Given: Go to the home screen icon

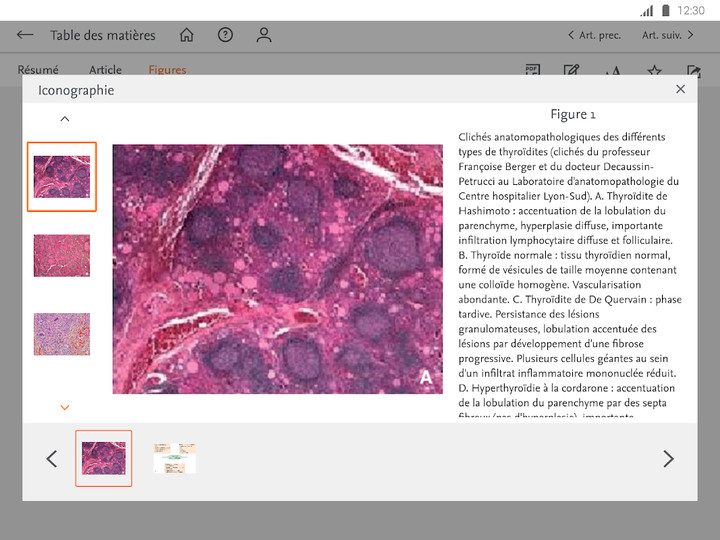Looking at the screenshot, I should pyautogui.click(x=187, y=35).
